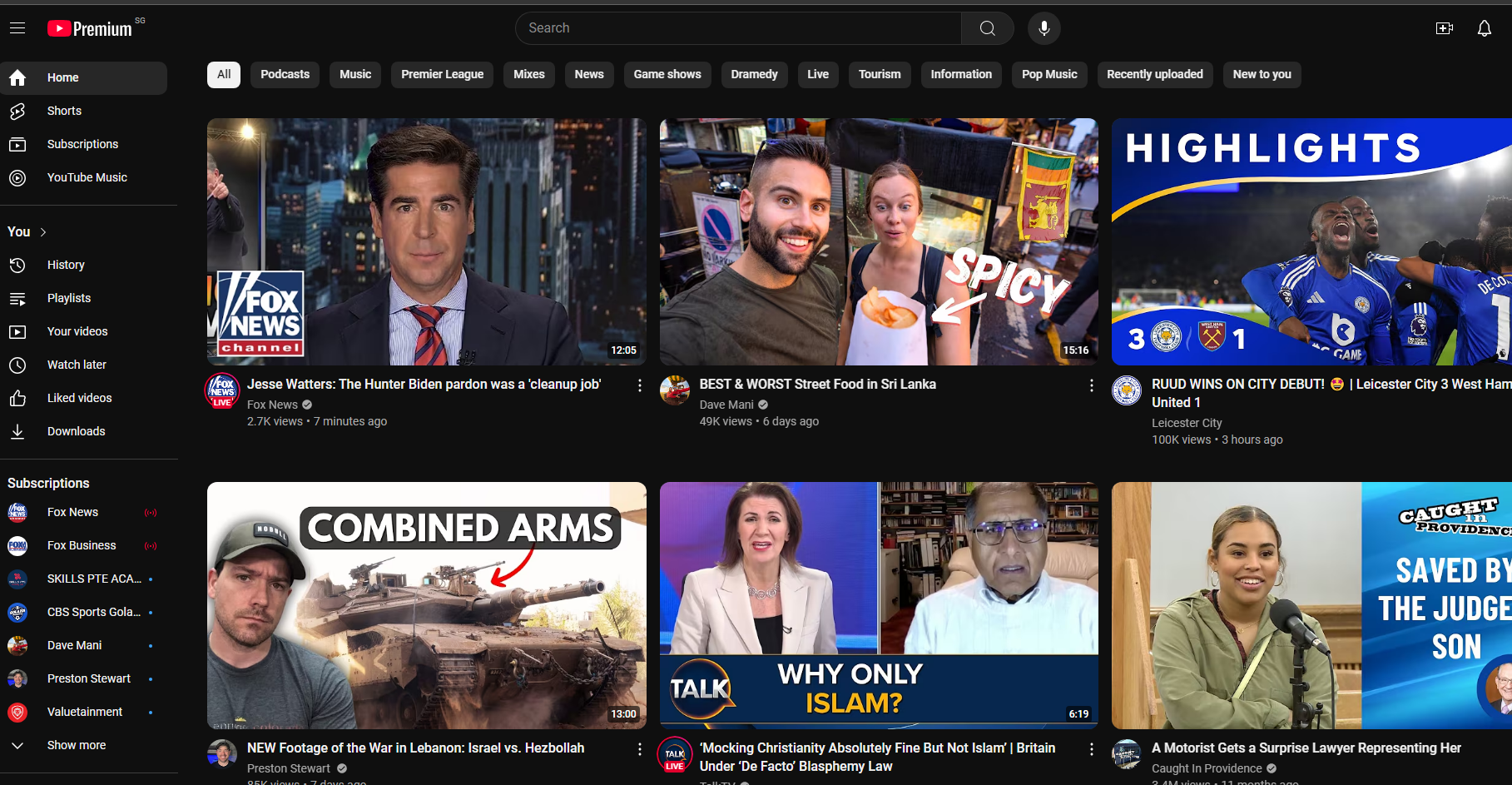Visit Dave Mani channel name under video
The height and width of the screenshot is (785, 1512).
pos(726,405)
